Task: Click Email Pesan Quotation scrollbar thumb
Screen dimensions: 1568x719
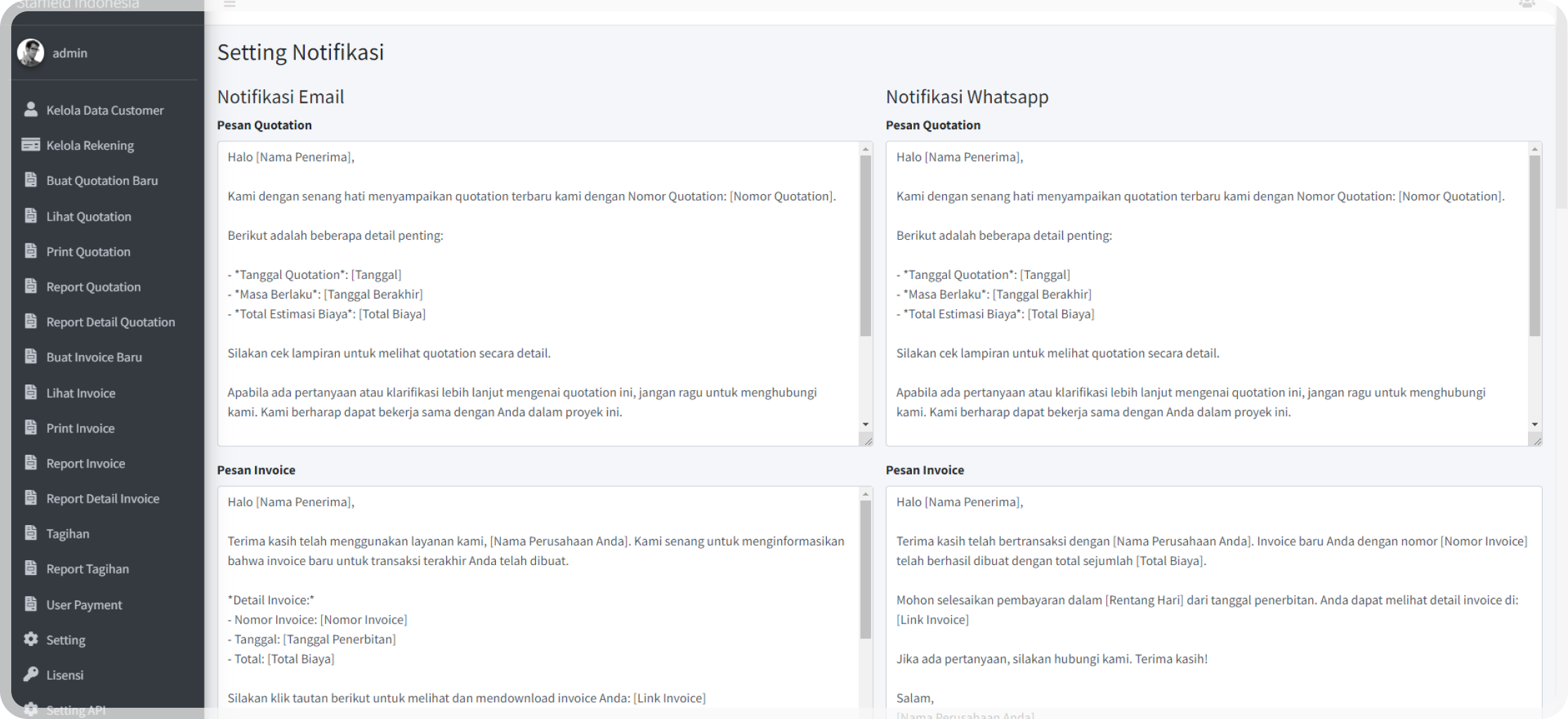Action: [865, 246]
